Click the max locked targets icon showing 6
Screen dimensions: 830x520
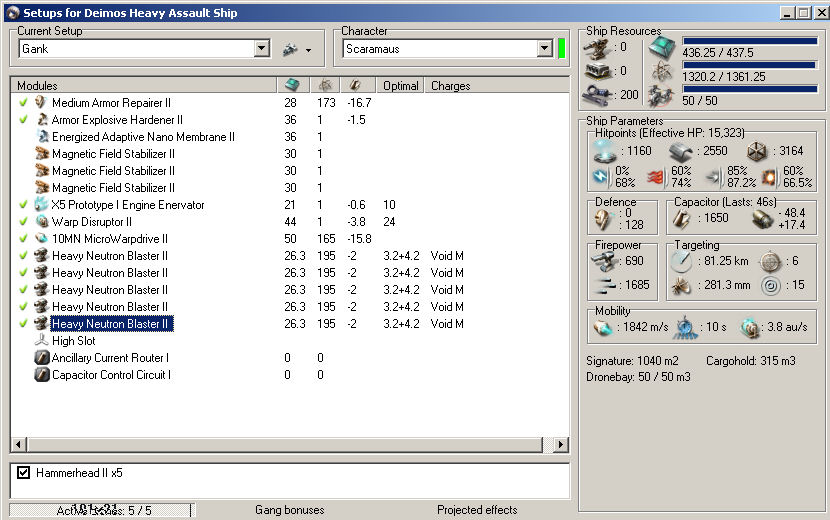click(x=770, y=262)
